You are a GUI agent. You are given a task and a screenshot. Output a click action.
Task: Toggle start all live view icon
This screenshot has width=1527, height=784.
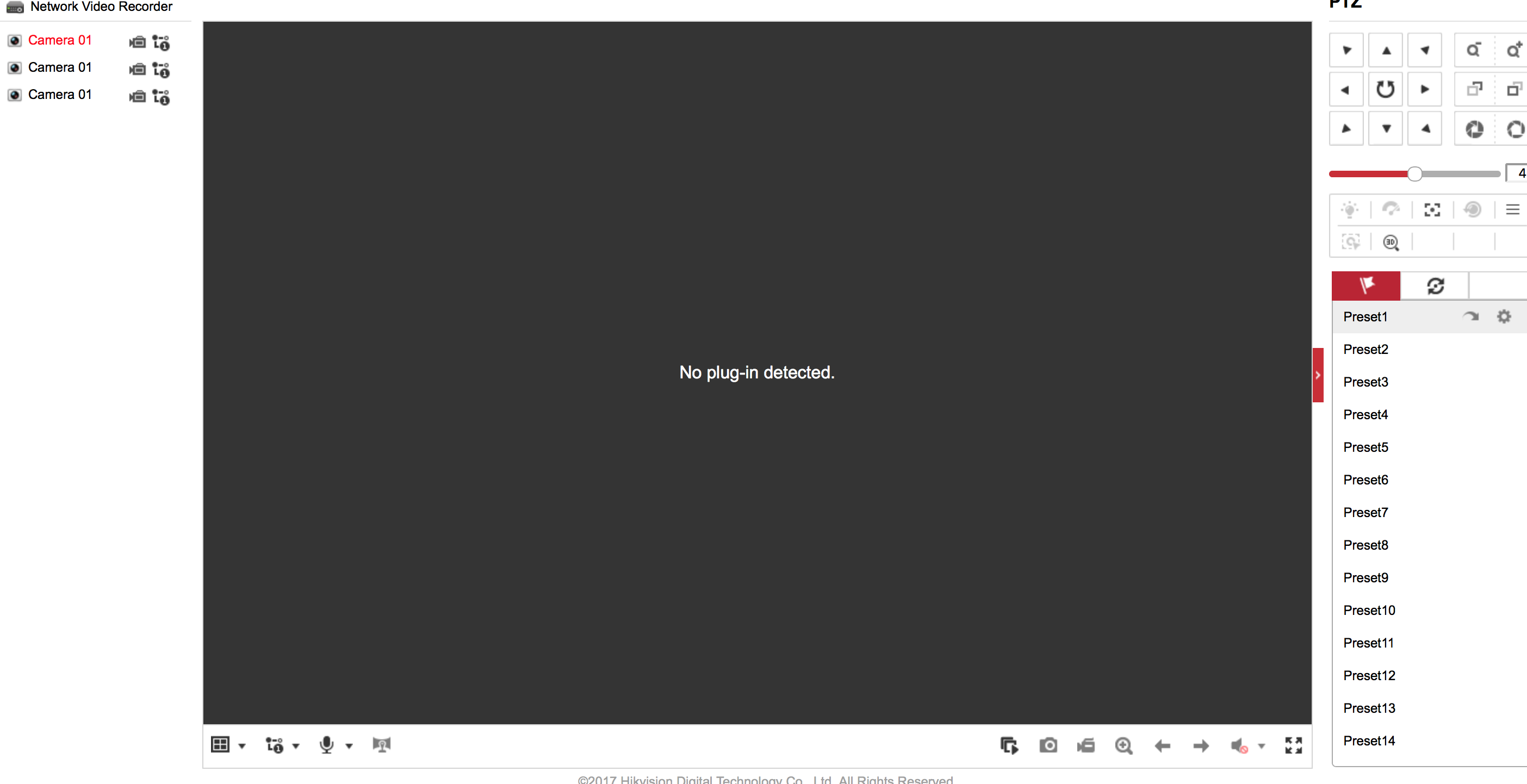(x=1009, y=745)
